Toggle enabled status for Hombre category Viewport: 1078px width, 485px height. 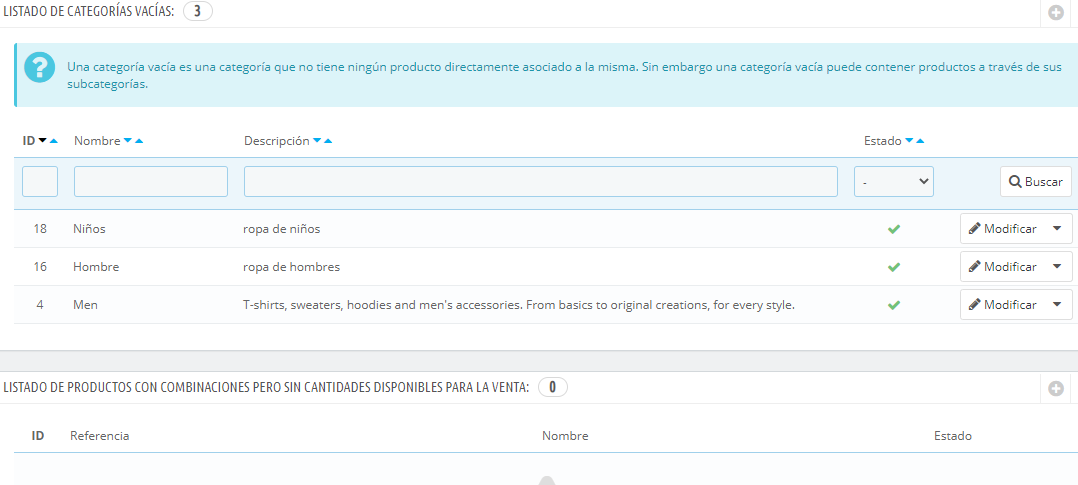[893, 267]
